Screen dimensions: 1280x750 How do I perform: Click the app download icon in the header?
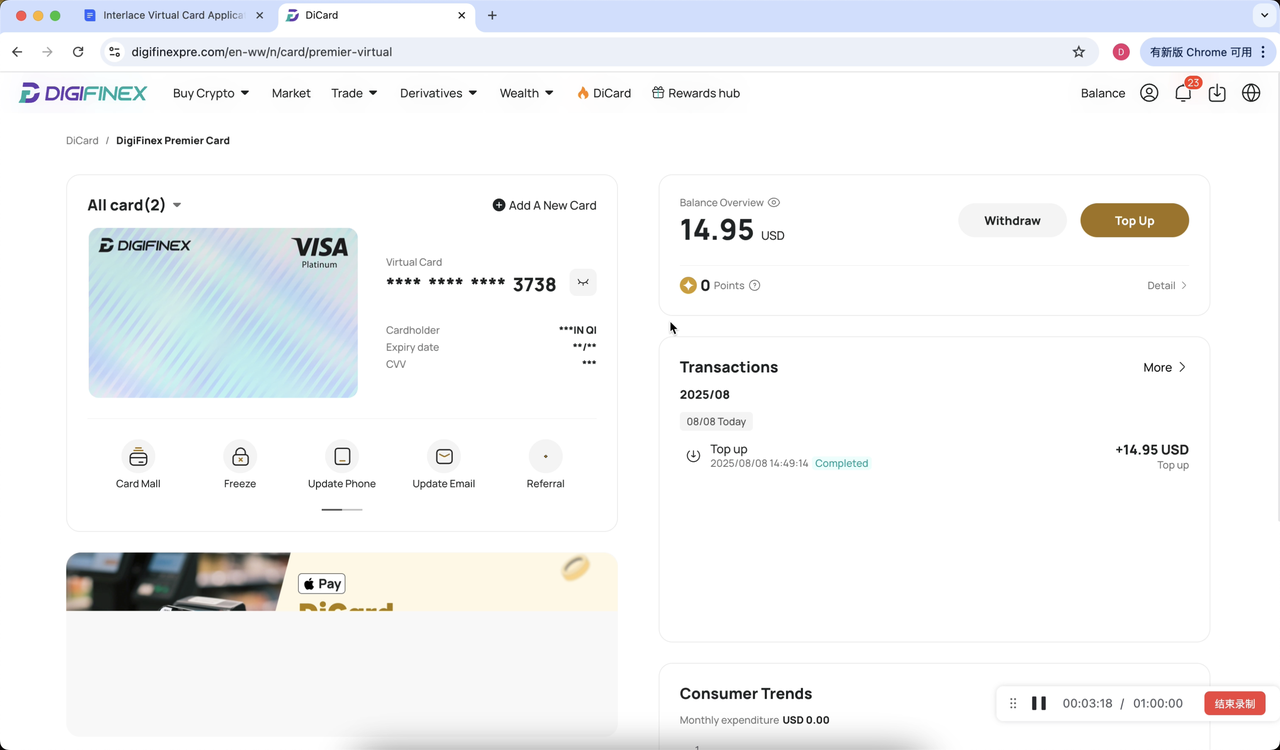point(1217,92)
